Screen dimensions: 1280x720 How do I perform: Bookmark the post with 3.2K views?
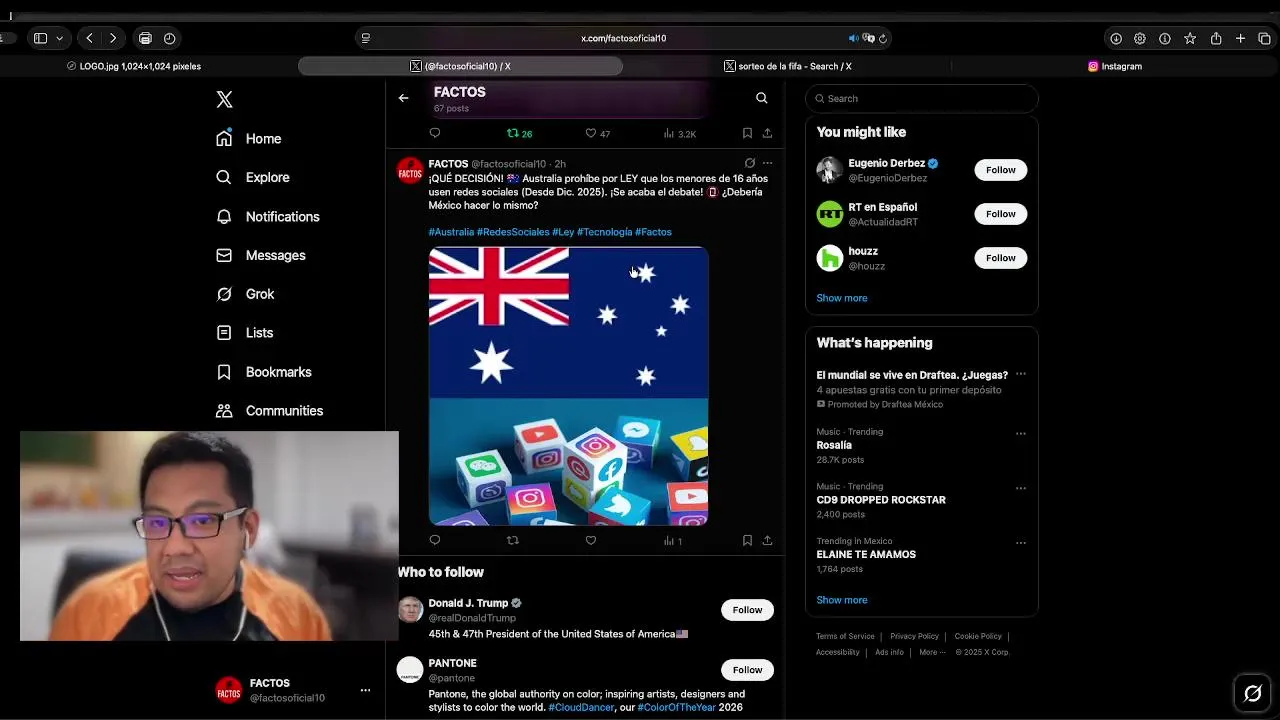click(747, 133)
